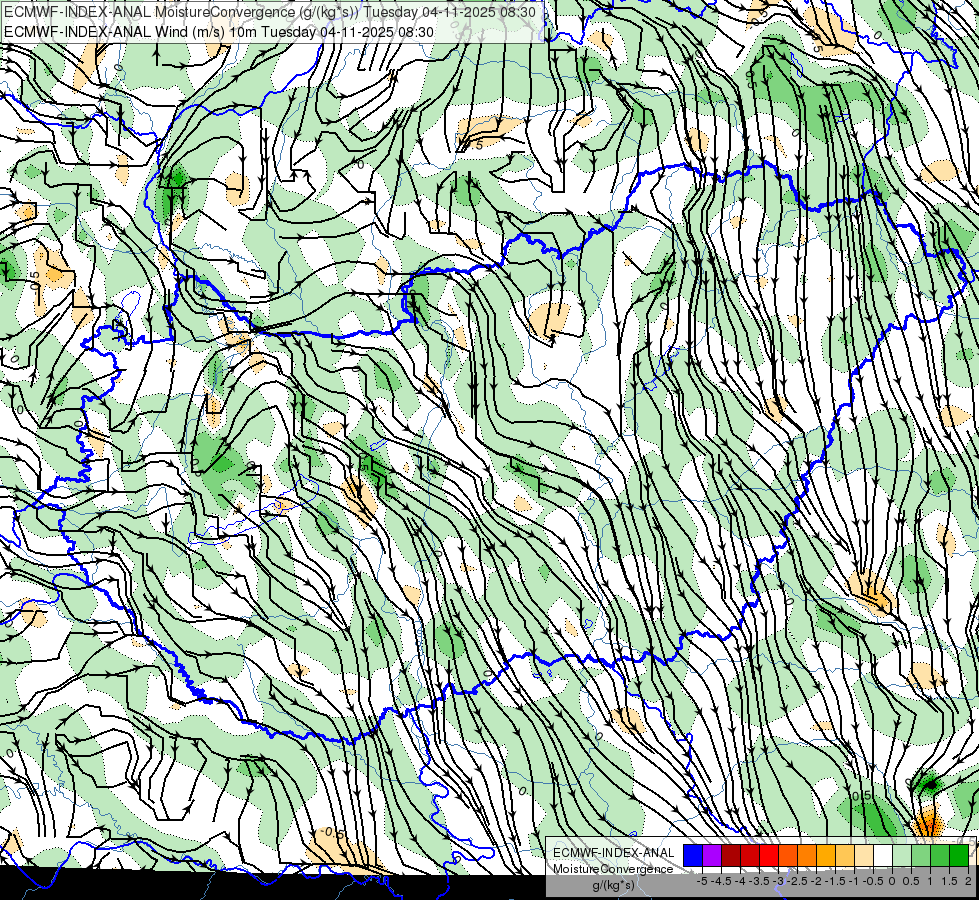Click the pale peach swatch between -1 and -0.5

(864, 856)
